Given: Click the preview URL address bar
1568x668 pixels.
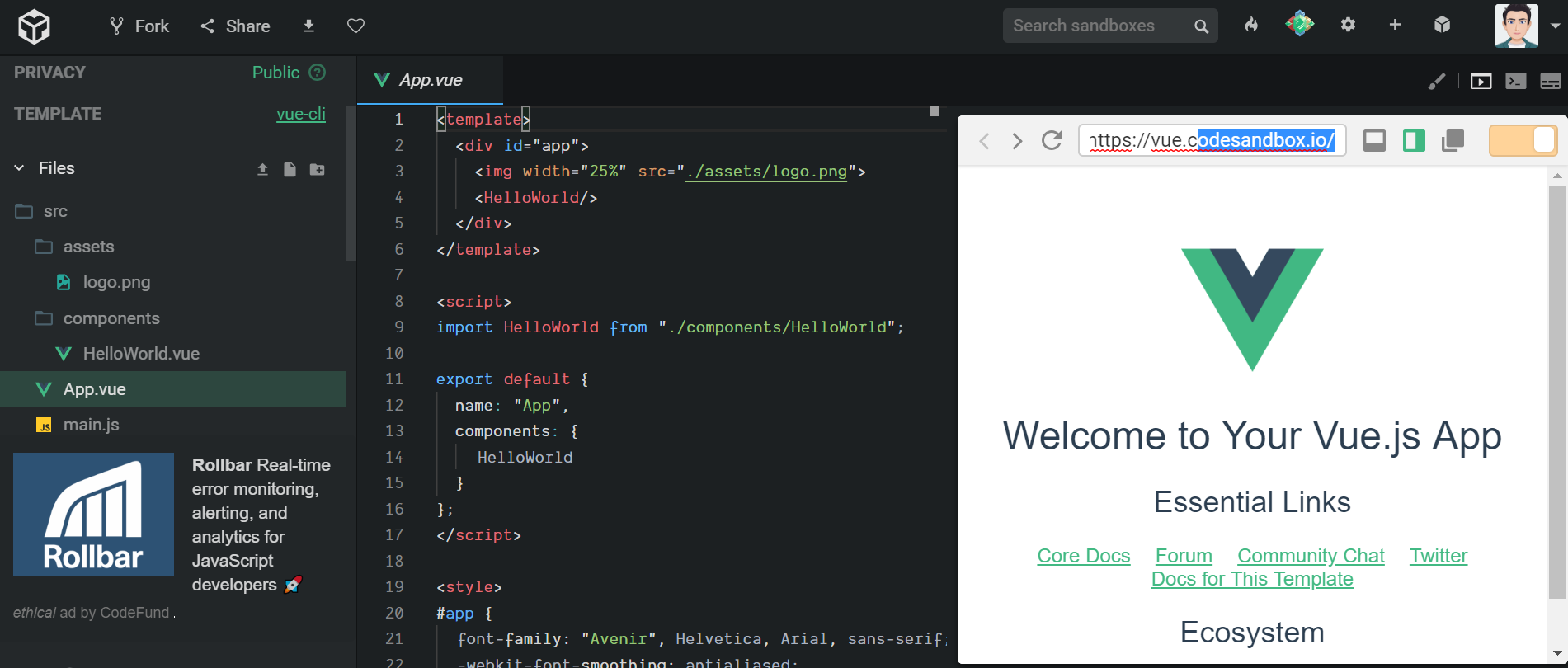Looking at the screenshot, I should 1212,140.
